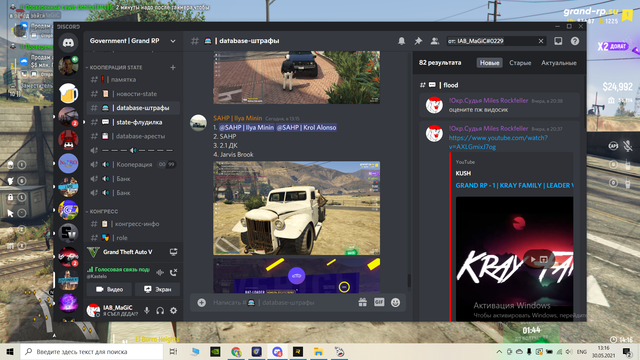
Task: Open notification settings bell icon
Action: (x=402, y=41)
